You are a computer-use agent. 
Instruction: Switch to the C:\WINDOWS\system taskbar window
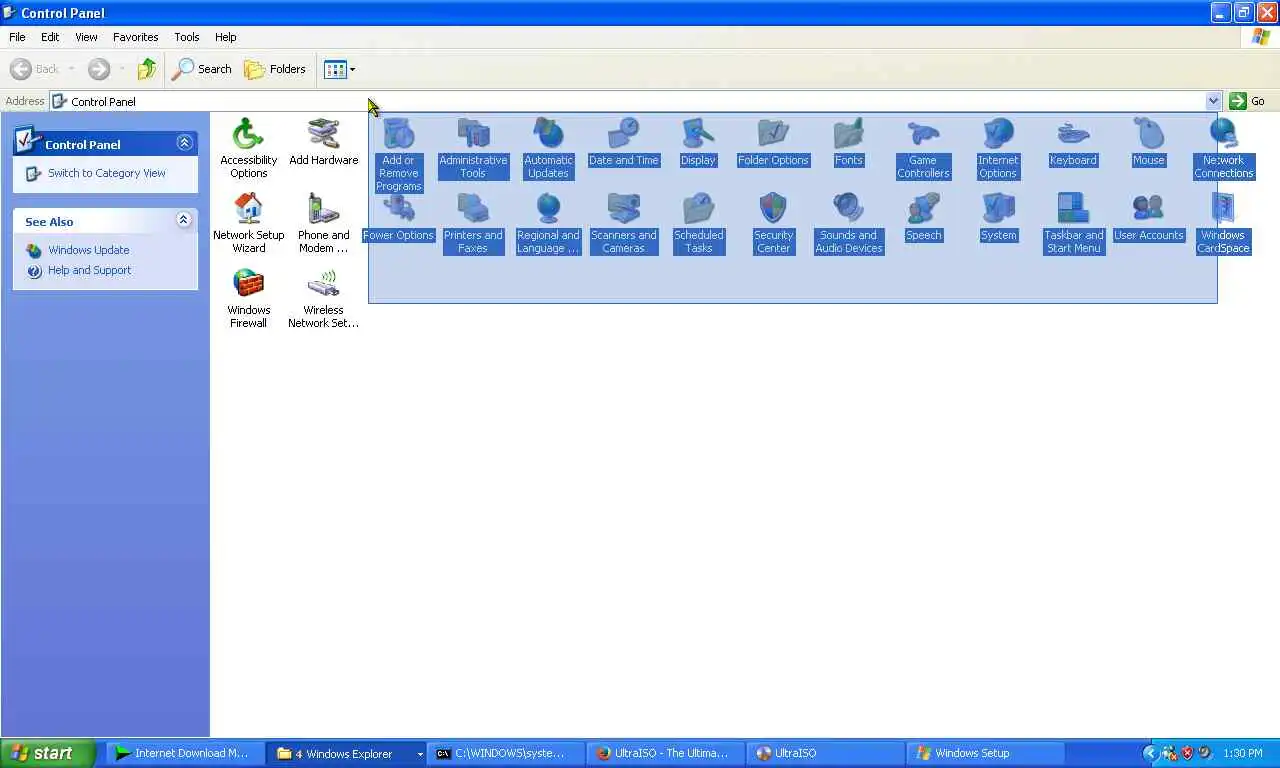505,753
